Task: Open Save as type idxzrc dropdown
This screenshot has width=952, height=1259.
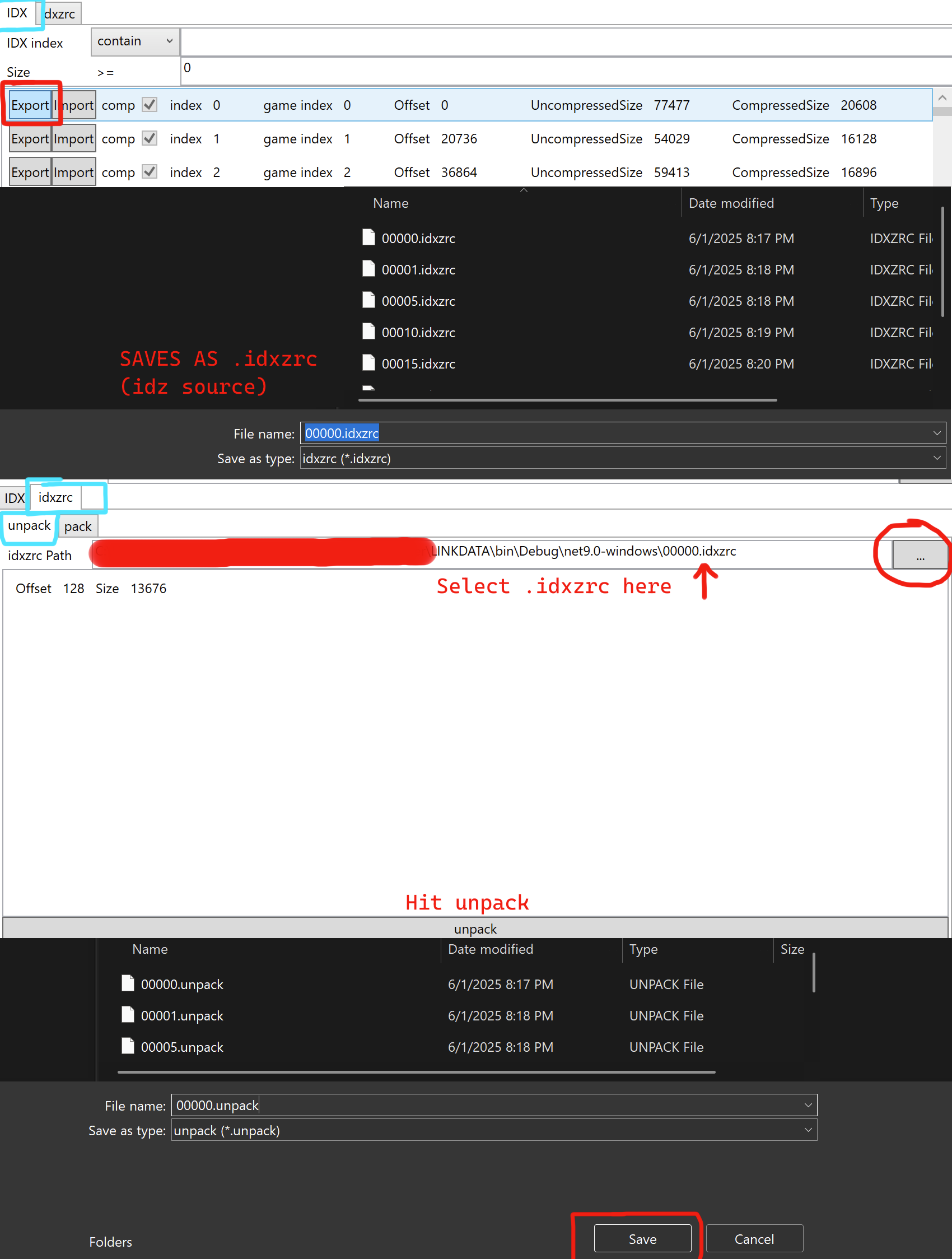Action: (x=623, y=458)
